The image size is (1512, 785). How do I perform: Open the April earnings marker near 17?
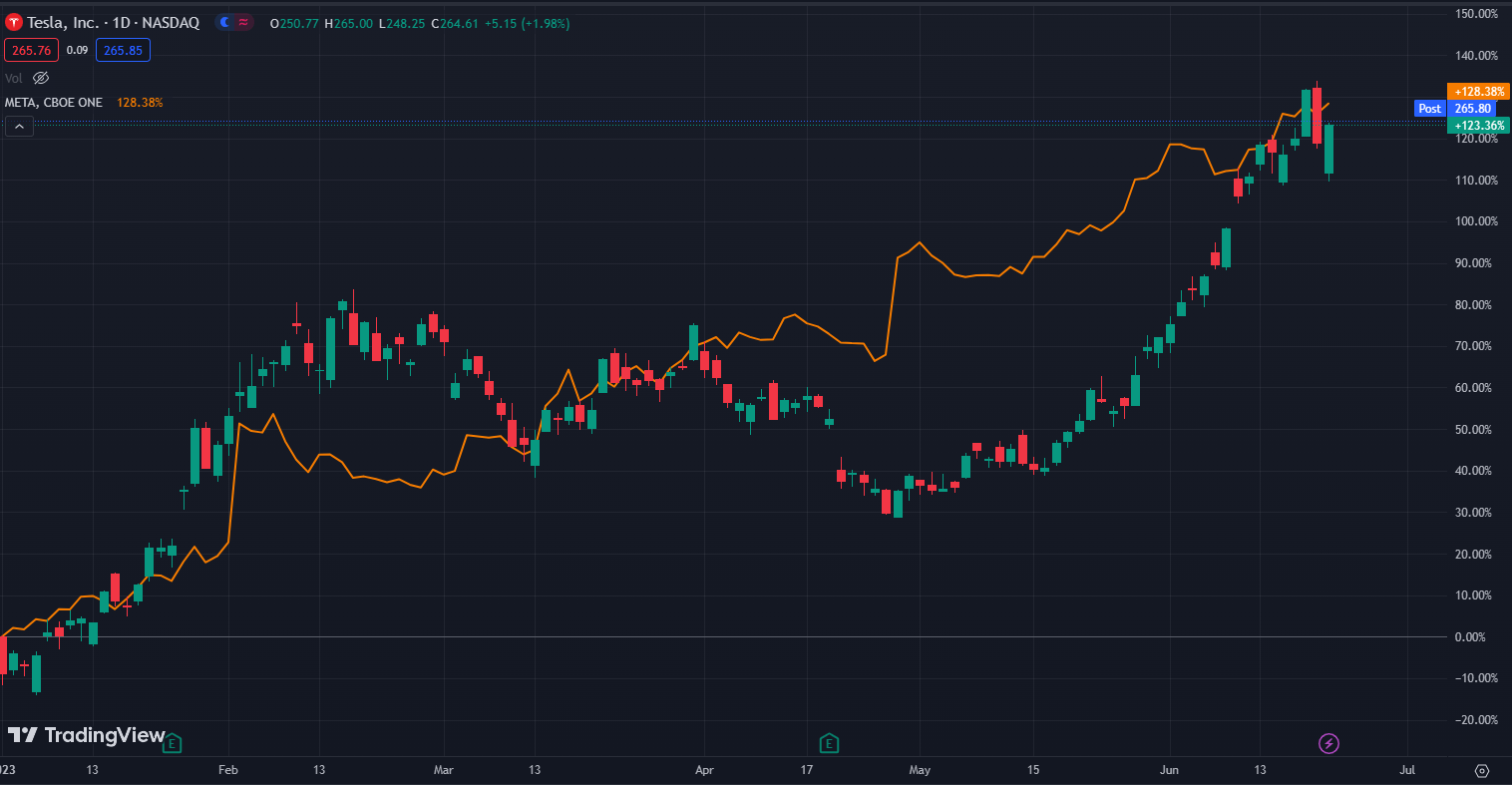[829, 743]
